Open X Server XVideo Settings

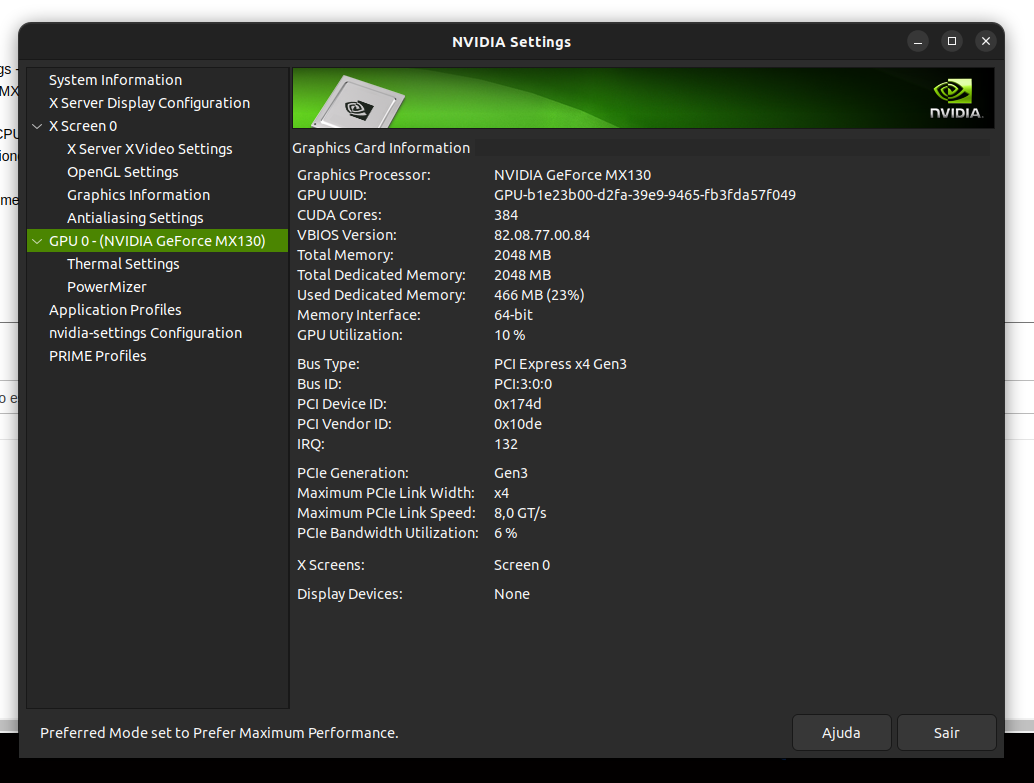[150, 149]
